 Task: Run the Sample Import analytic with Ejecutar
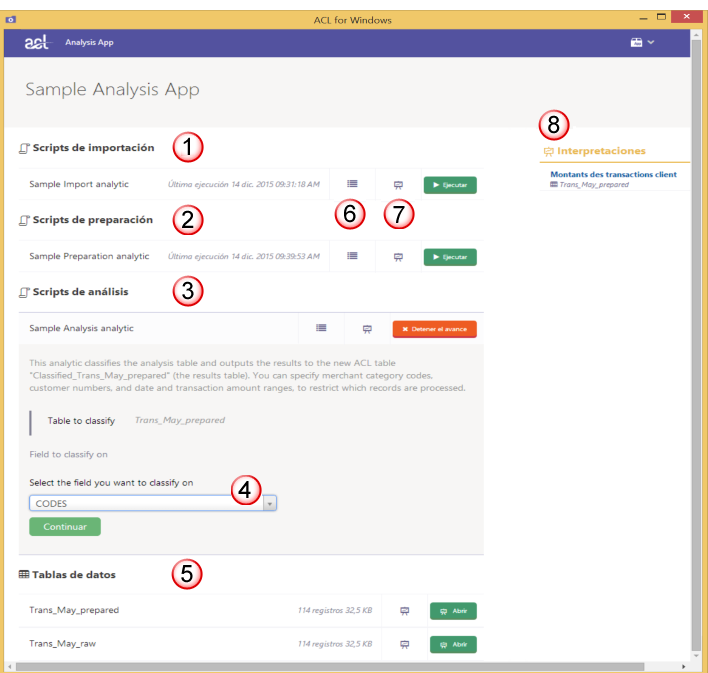coord(450,185)
